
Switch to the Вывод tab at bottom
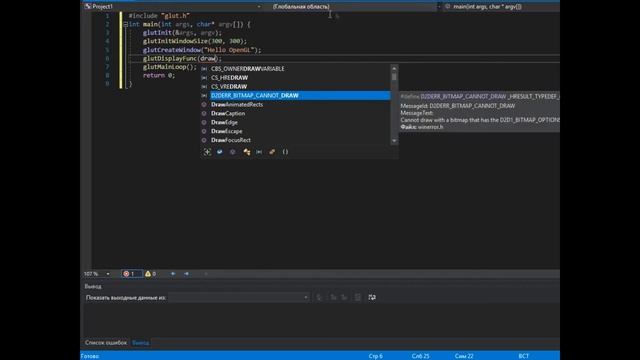coord(140,343)
